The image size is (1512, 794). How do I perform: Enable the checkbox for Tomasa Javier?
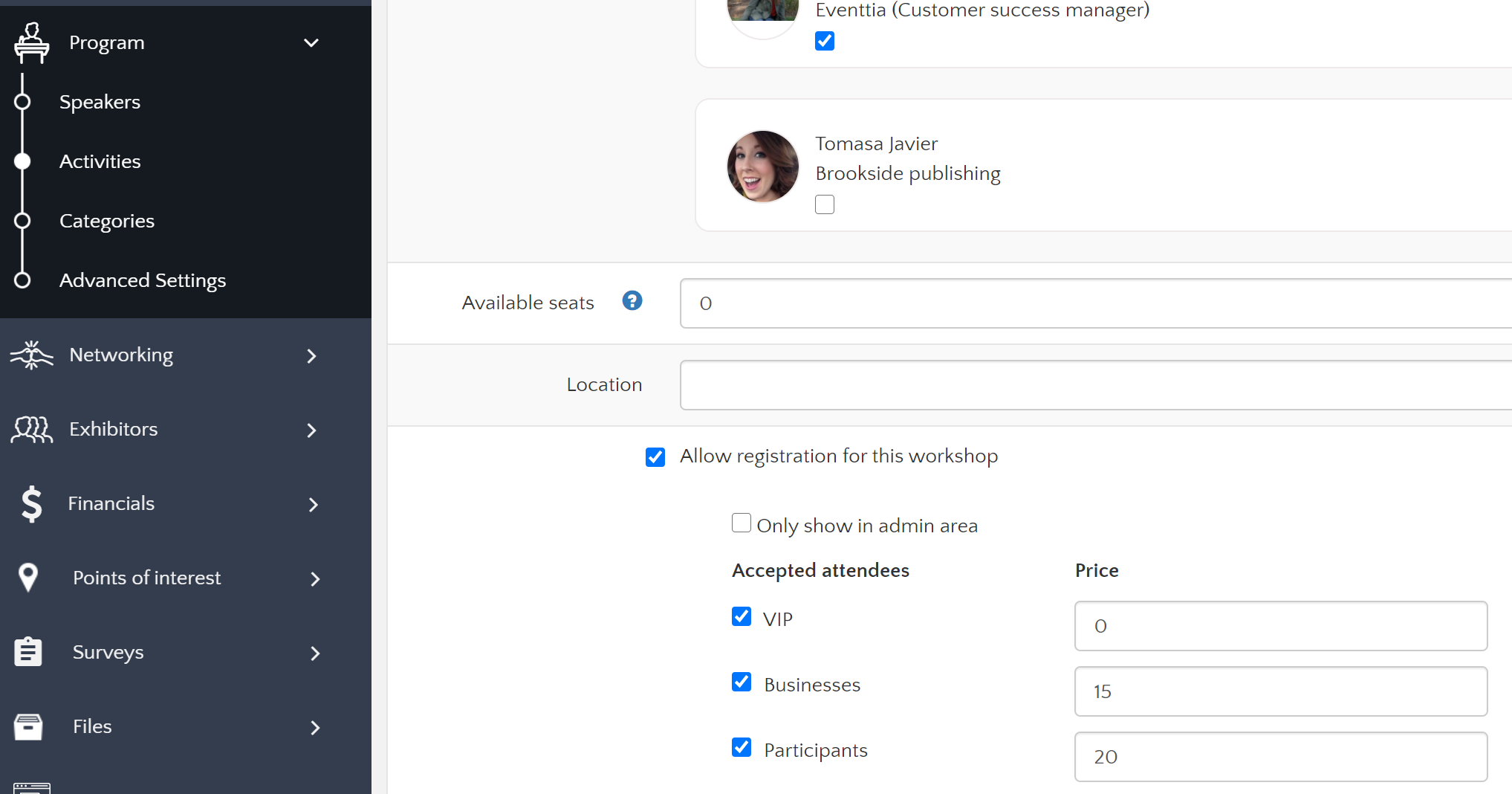click(825, 204)
